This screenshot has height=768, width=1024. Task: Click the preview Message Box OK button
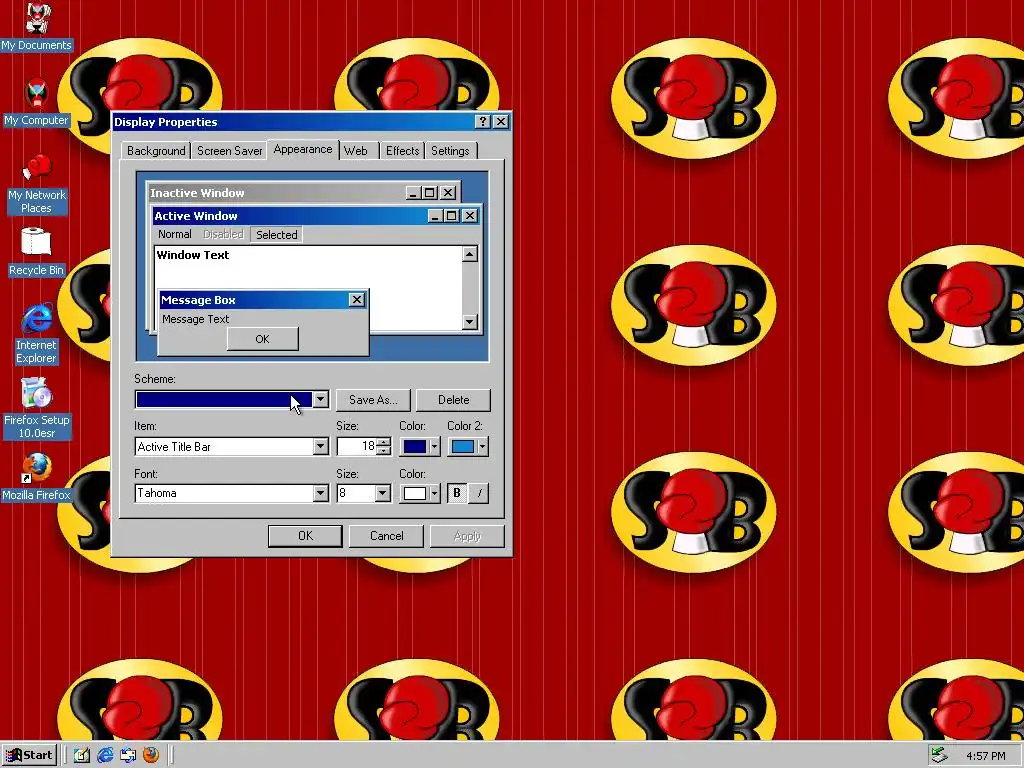[x=263, y=339]
